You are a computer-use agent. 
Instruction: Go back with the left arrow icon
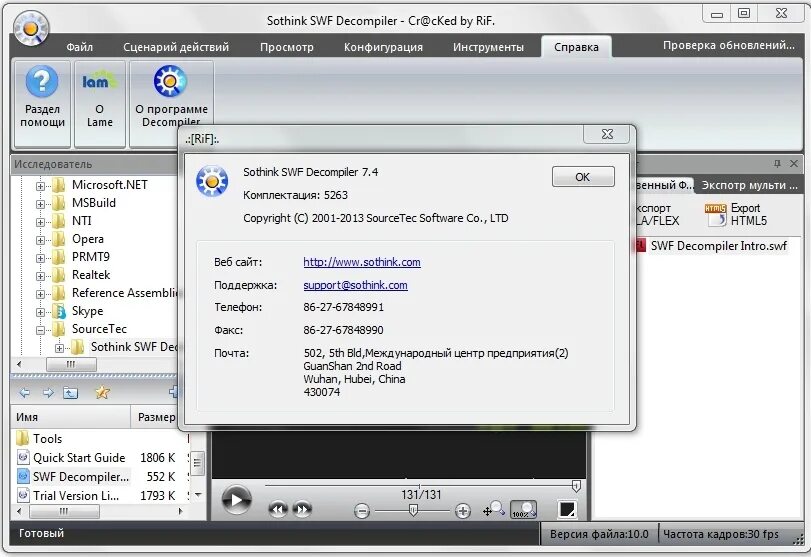pyautogui.click(x=24, y=393)
